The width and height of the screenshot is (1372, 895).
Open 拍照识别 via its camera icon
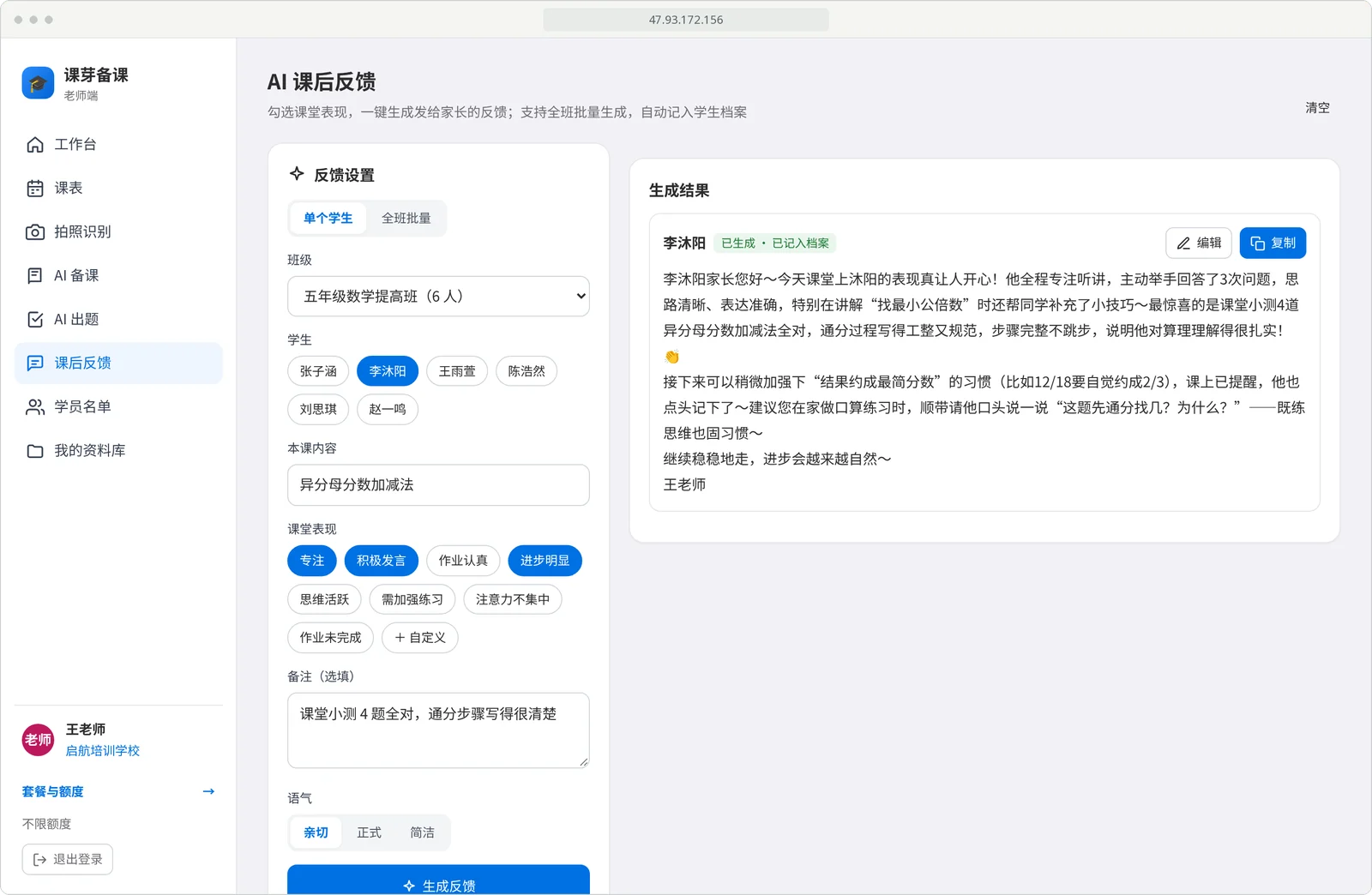click(x=35, y=231)
